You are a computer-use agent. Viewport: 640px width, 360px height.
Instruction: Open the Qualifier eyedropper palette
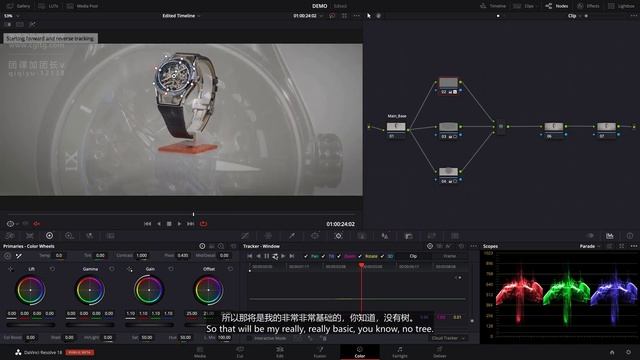291,236
